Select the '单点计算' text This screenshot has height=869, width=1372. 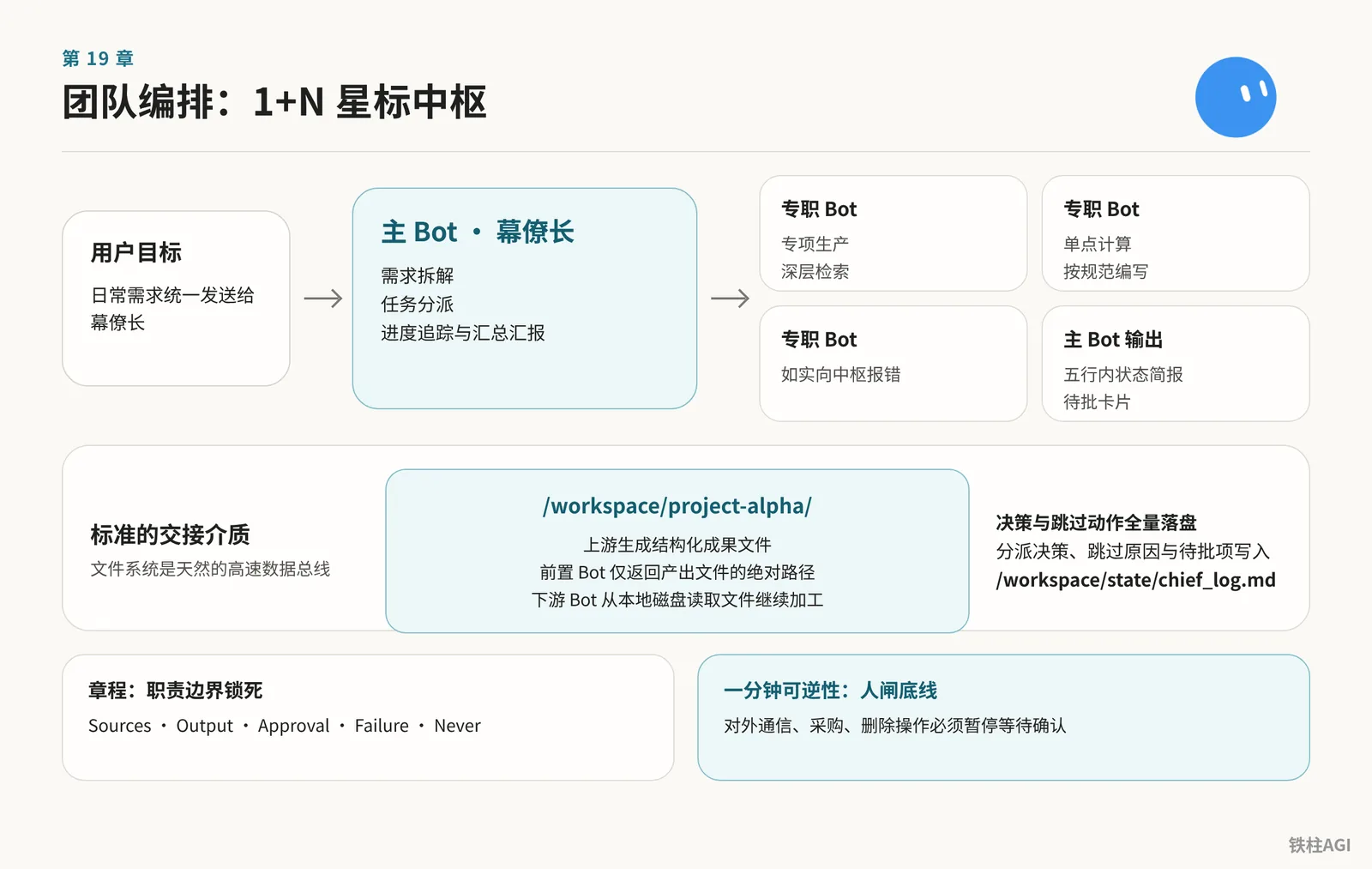pos(1098,244)
